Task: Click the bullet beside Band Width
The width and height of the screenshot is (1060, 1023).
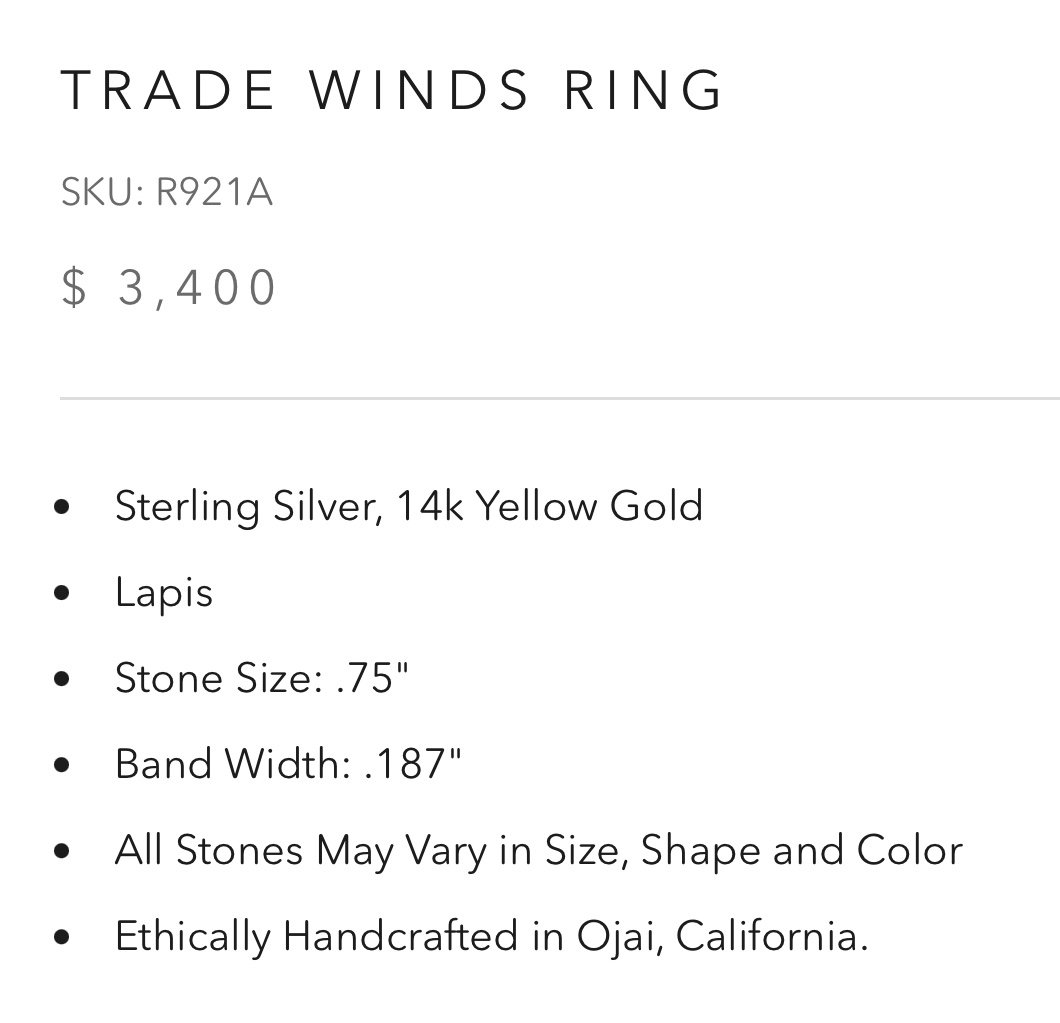Action: click(62, 765)
